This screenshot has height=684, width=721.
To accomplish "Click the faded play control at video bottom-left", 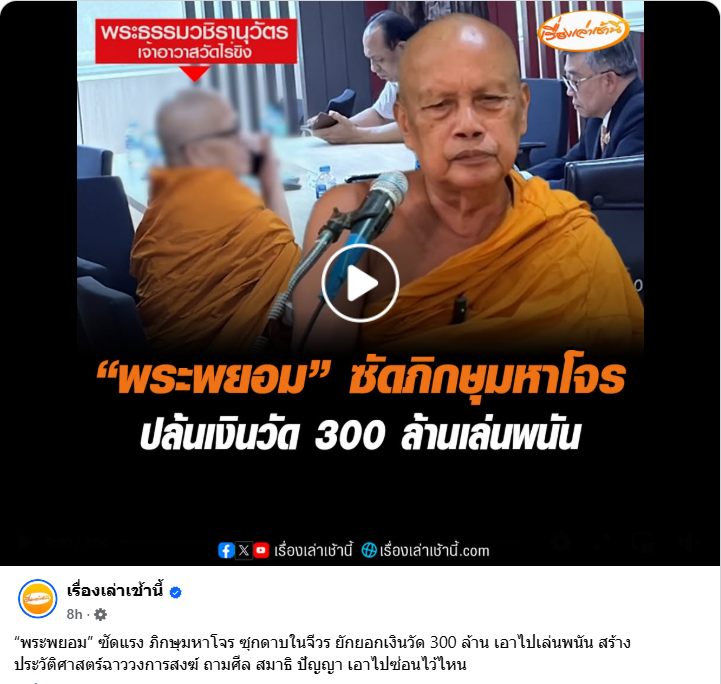I will pyautogui.click(x=25, y=542).
